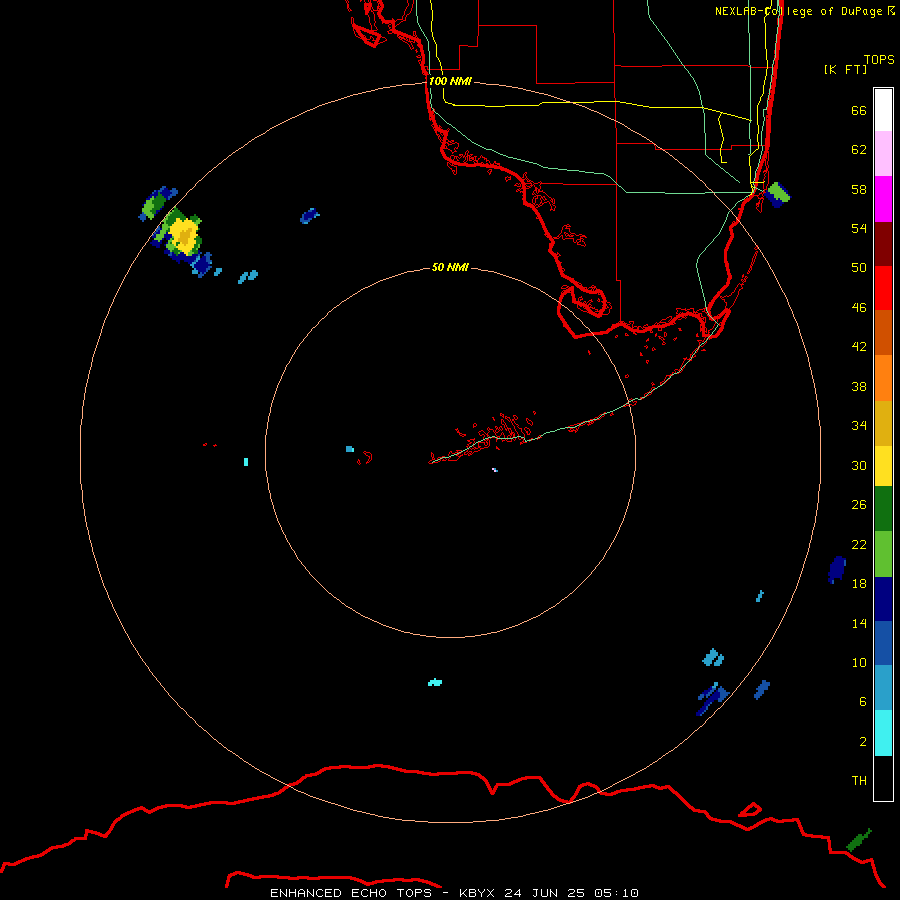Click the dark green echo at bottom-right corner
The height and width of the screenshot is (900, 900).
pos(859,840)
